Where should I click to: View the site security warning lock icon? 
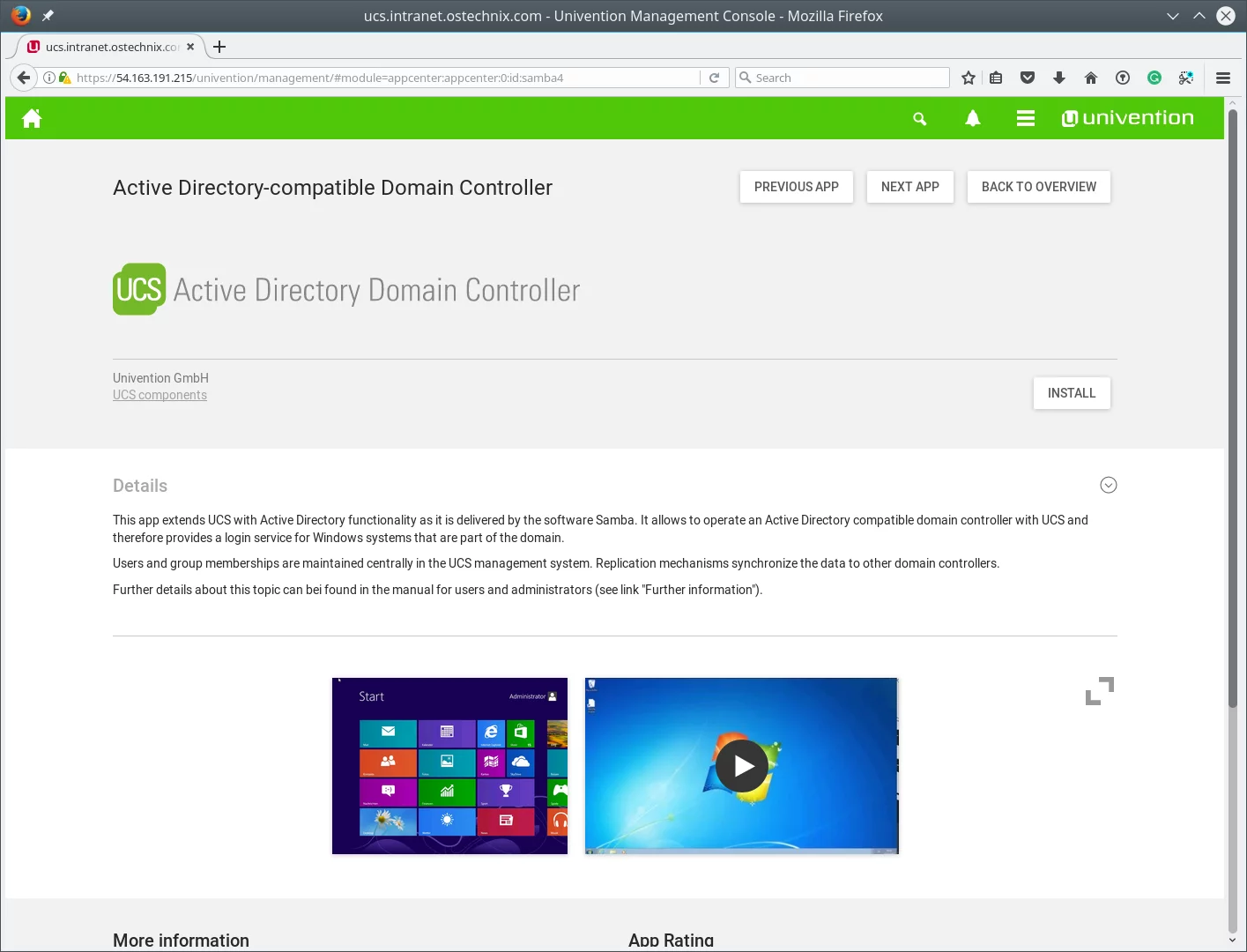[x=64, y=78]
